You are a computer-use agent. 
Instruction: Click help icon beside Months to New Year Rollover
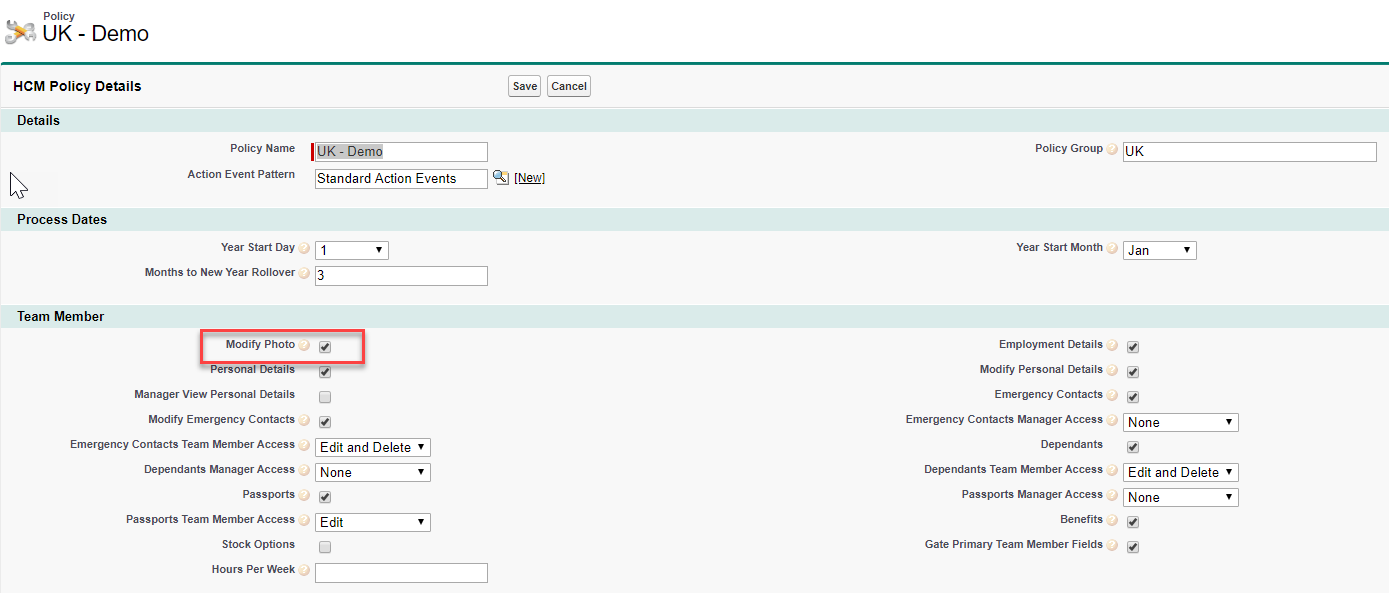[x=304, y=273]
